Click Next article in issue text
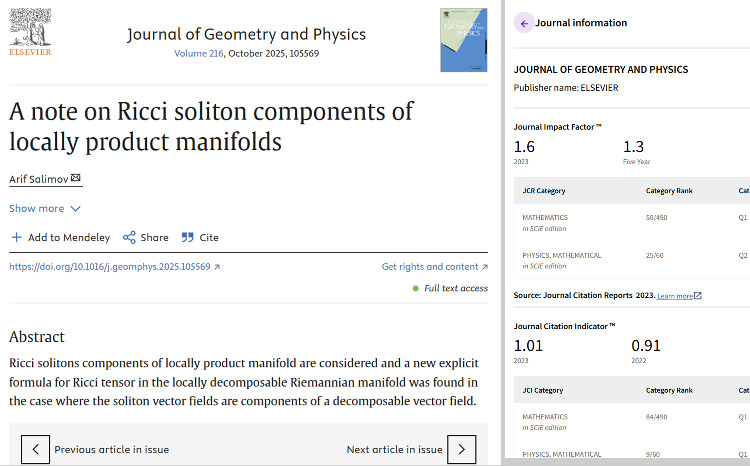The height and width of the screenshot is (466, 750). pos(394,449)
